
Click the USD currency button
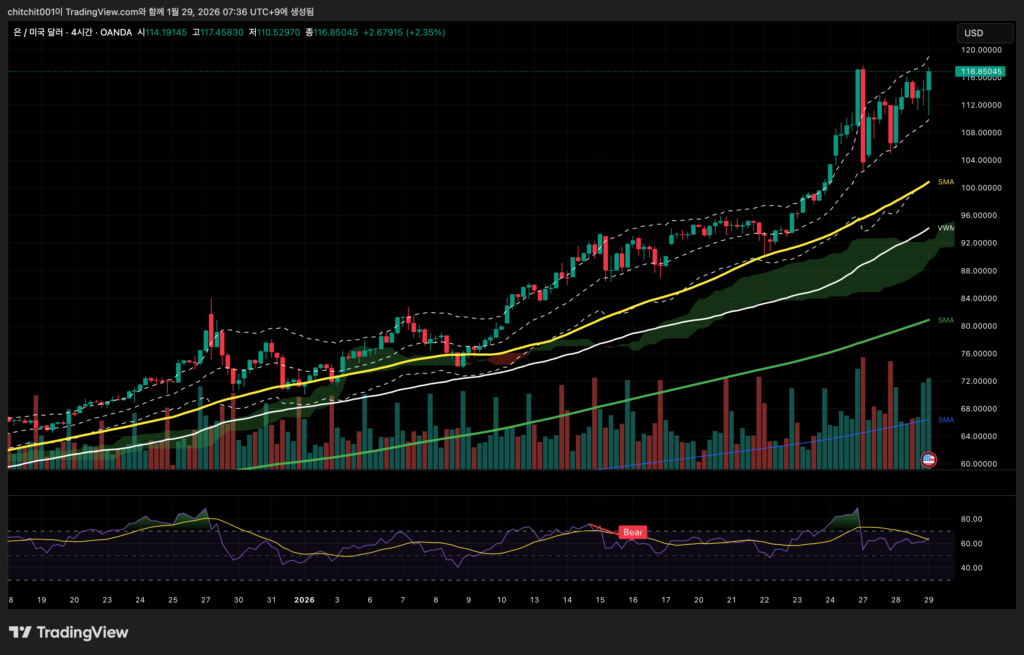coord(971,32)
